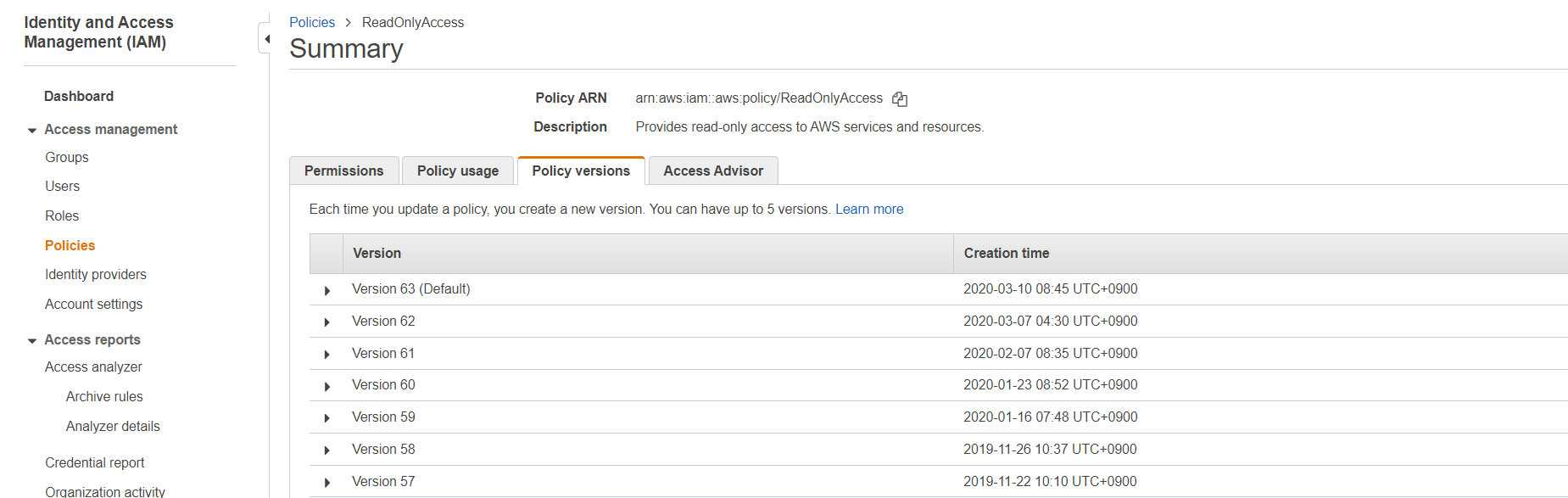Viewport: 1568px width, 498px height.
Task: Expand the Version 60 row arrow
Action: [327, 386]
